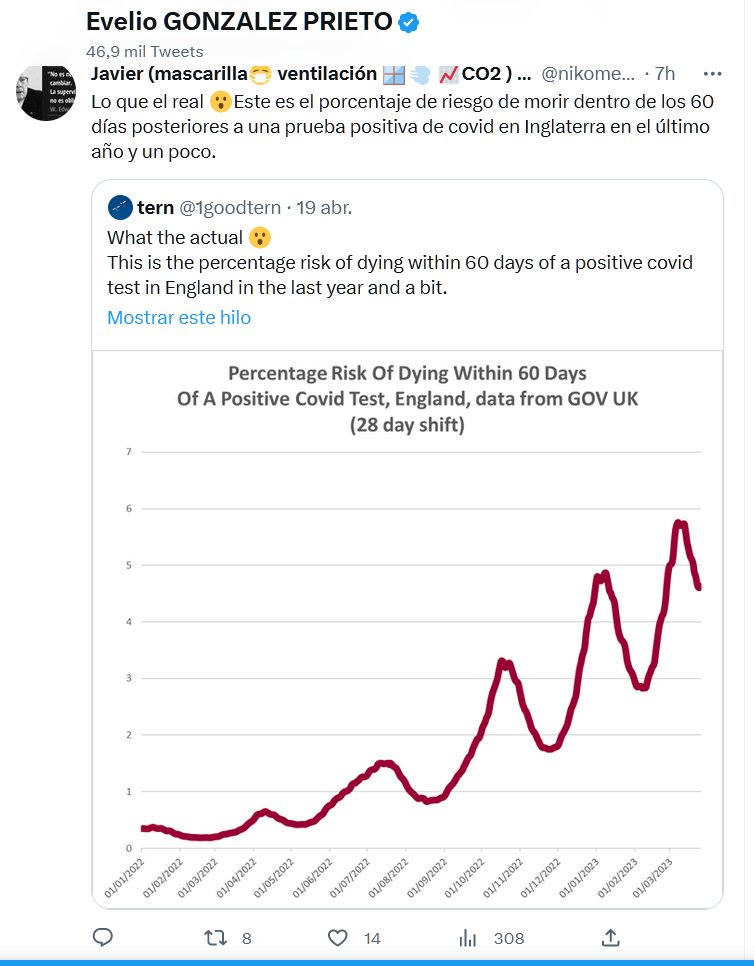Viewport: 754px width, 966px height.
Task: Open the "Mostrar este hilo" link
Action: point(179,317)
